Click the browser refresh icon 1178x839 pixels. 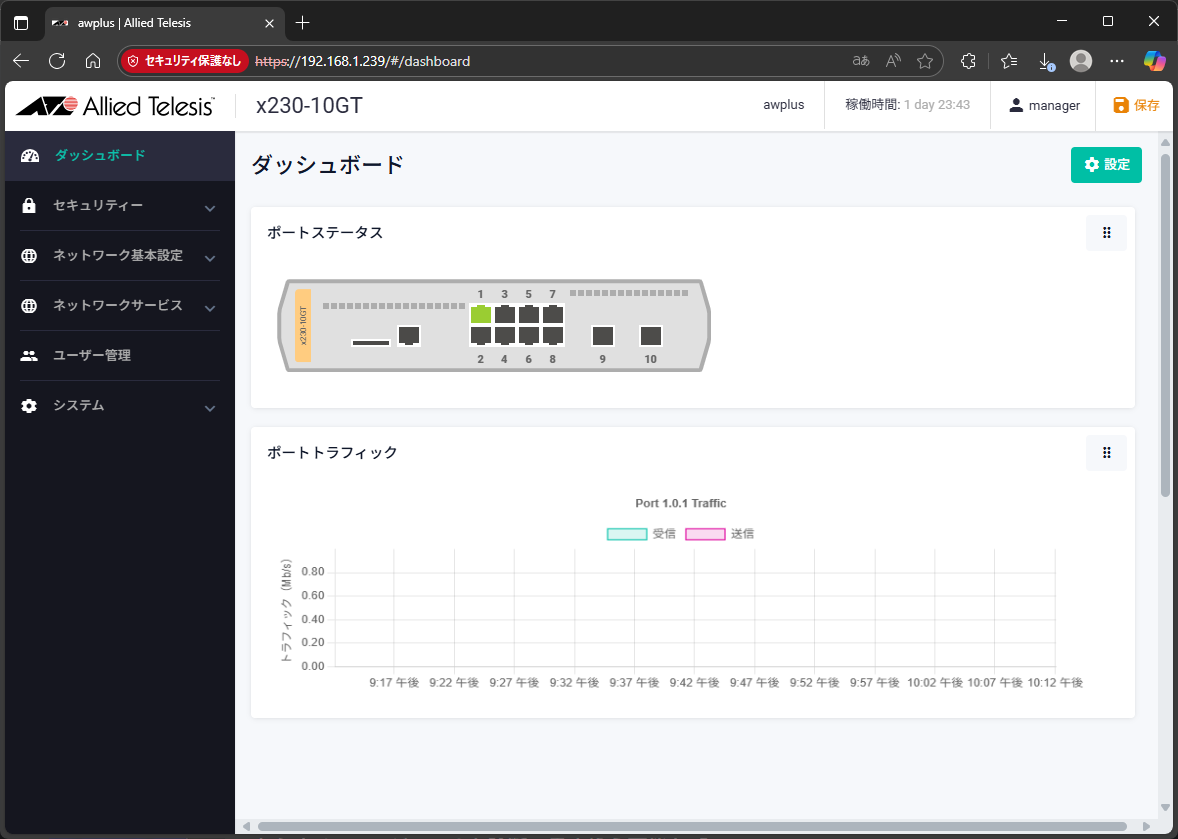click(57, 61)
